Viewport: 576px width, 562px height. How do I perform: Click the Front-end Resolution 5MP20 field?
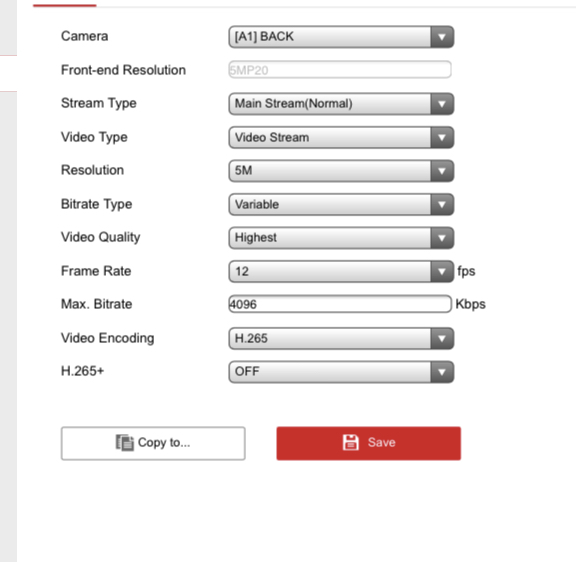coord(340,69)
